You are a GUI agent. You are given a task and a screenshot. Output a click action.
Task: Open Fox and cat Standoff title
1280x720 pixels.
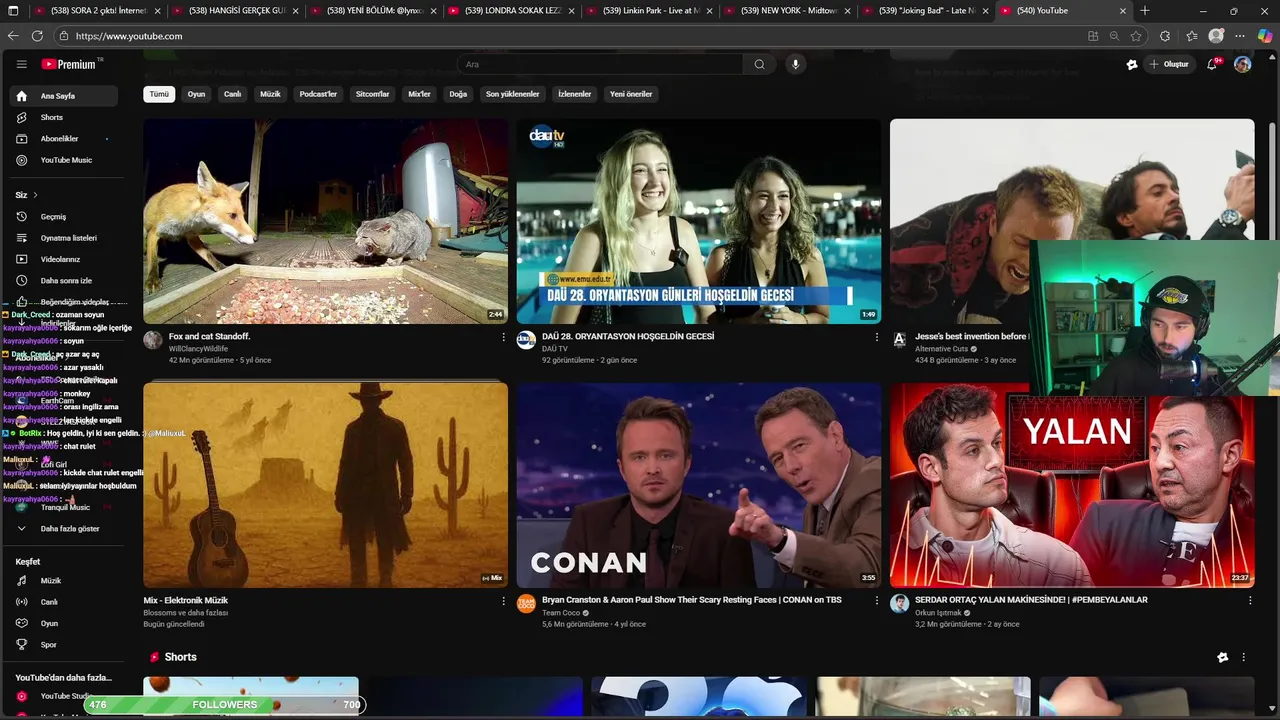tap(209, 337)
